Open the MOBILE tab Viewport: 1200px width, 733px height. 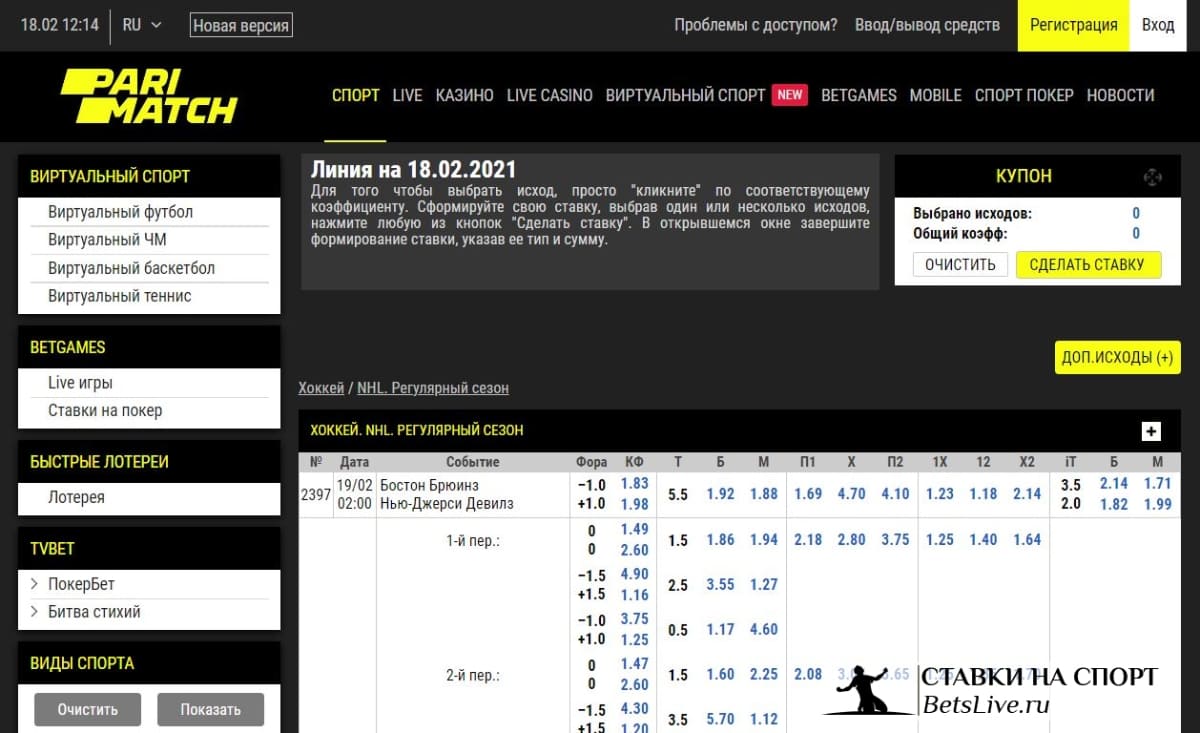[935, 95]
